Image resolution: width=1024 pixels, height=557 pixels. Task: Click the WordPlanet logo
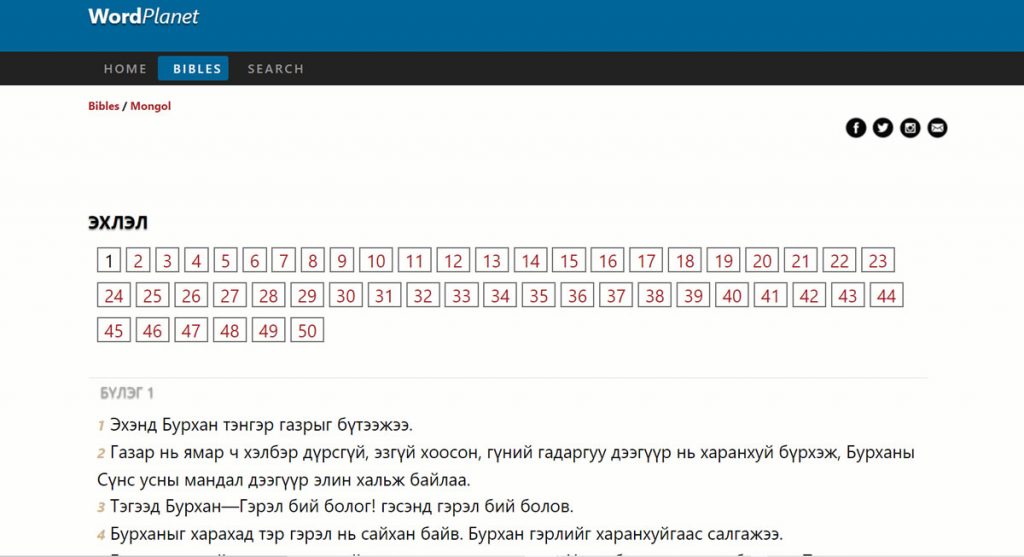[x=143, y=16]
